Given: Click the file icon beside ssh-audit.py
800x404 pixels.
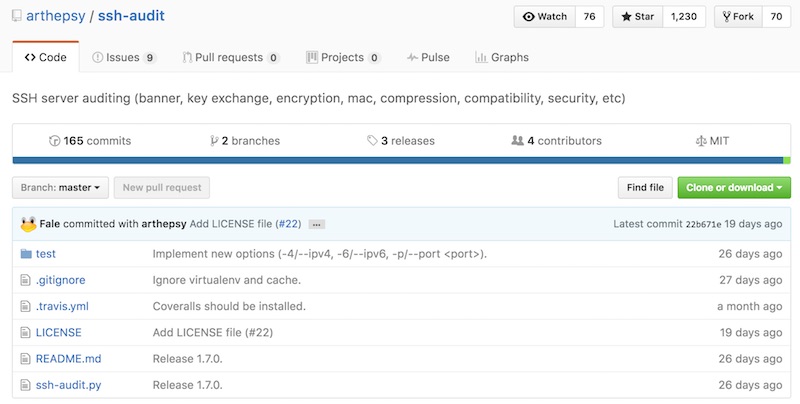Looking at the screenshot, I should pos(26,384).
